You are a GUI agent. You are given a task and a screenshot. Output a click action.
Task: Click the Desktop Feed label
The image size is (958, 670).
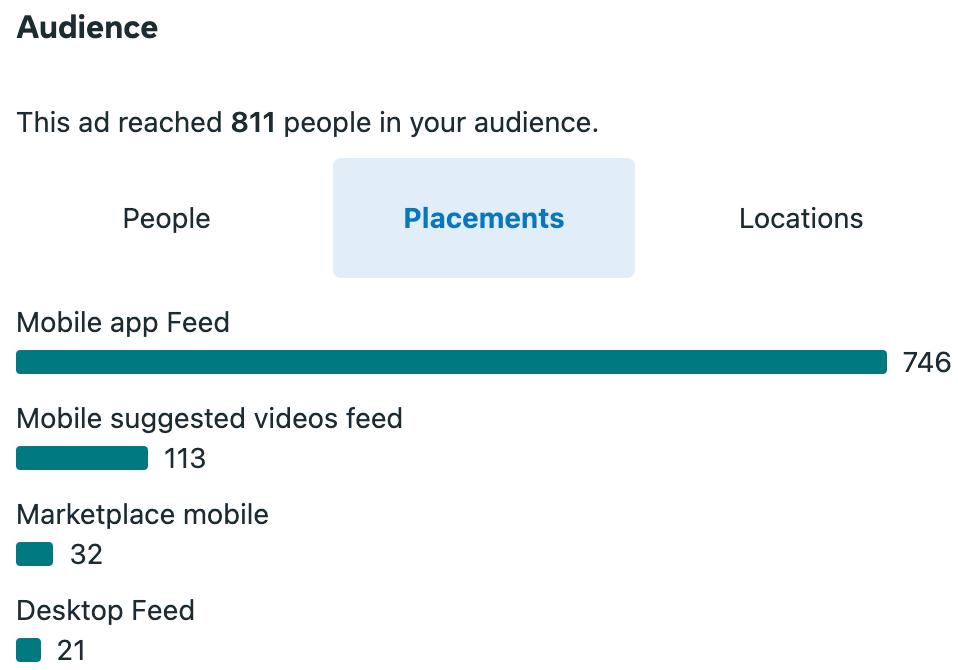106,611
